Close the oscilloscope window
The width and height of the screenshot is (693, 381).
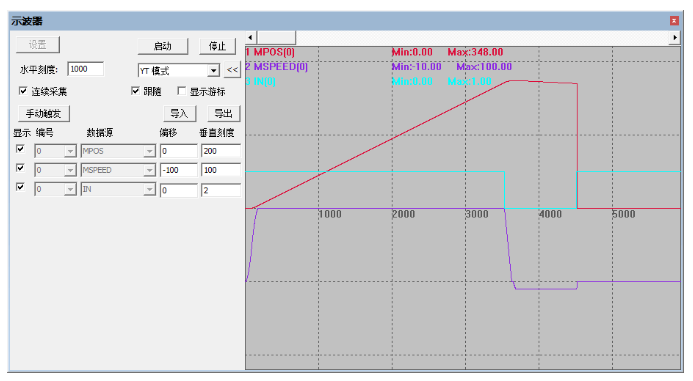pos(674,21)
